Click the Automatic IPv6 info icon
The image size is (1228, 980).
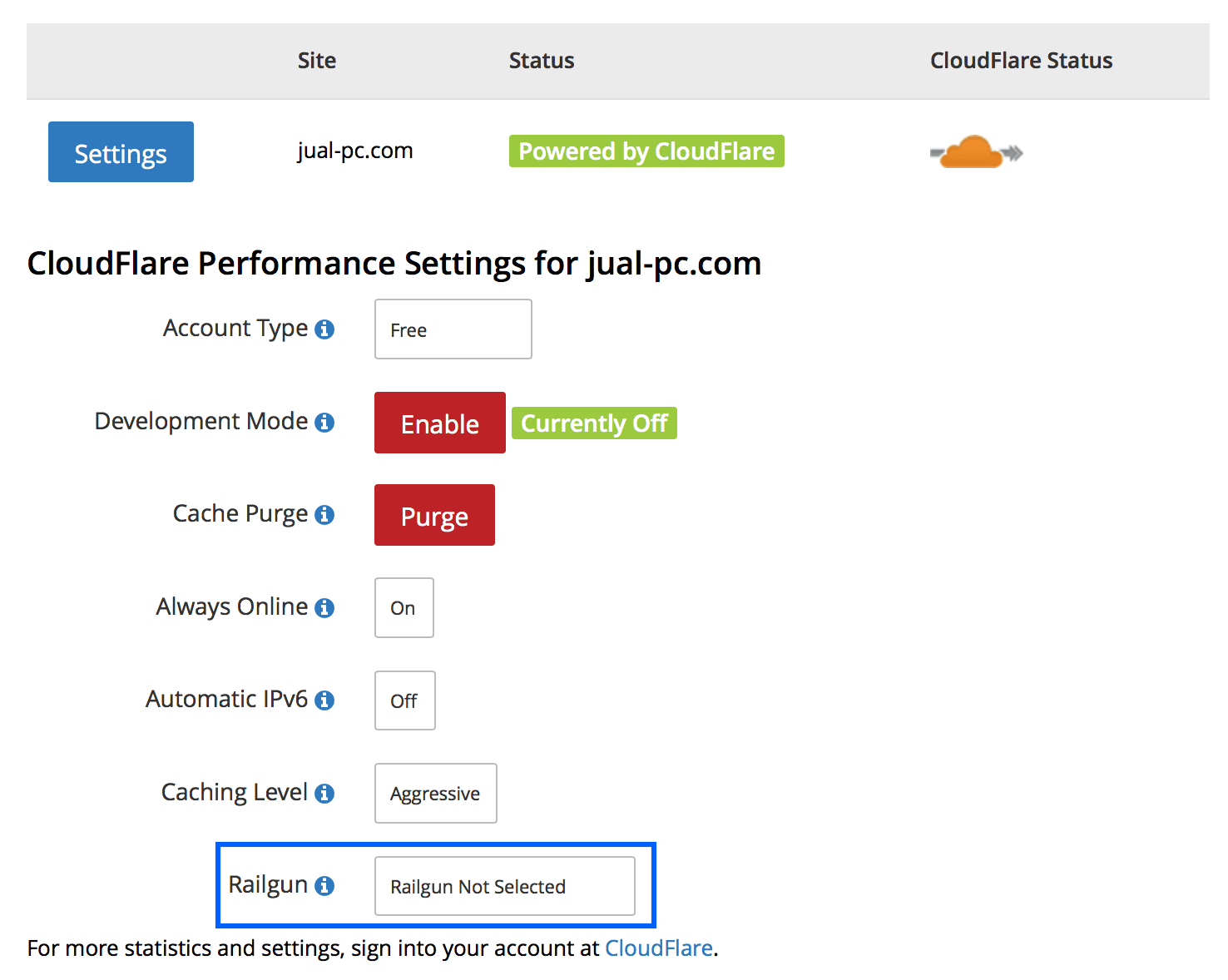click(324, 700)
